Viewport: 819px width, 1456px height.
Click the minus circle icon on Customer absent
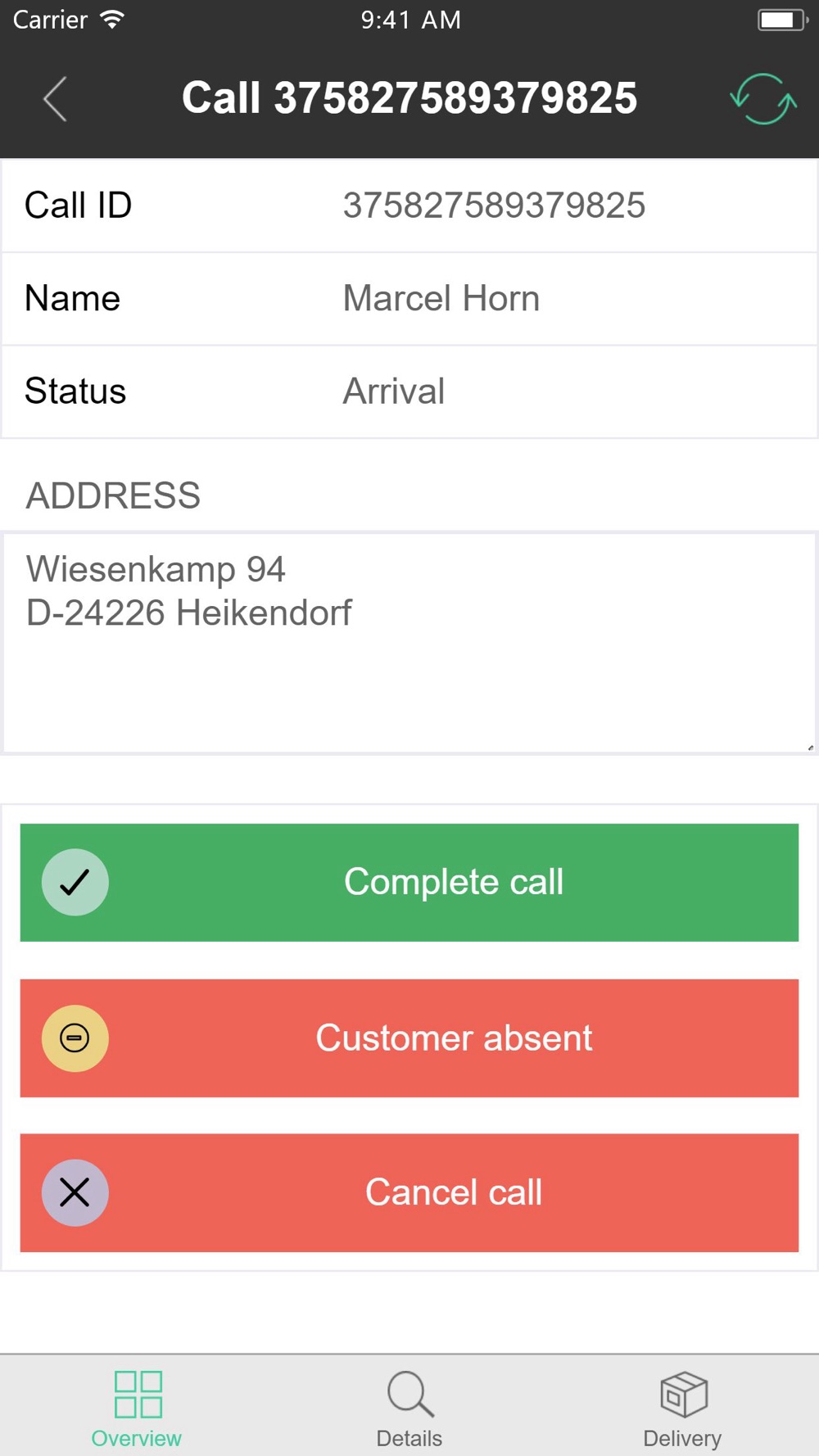click(75, 1038)
